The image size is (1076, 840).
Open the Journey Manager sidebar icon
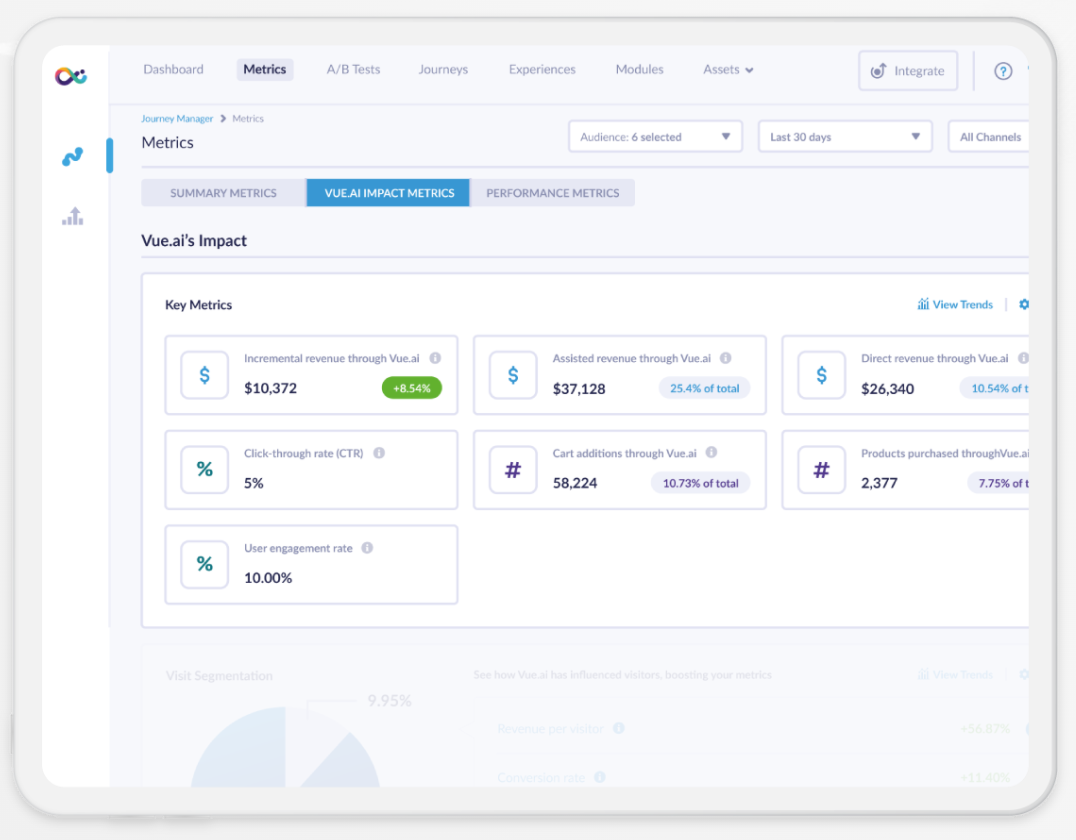73,156
